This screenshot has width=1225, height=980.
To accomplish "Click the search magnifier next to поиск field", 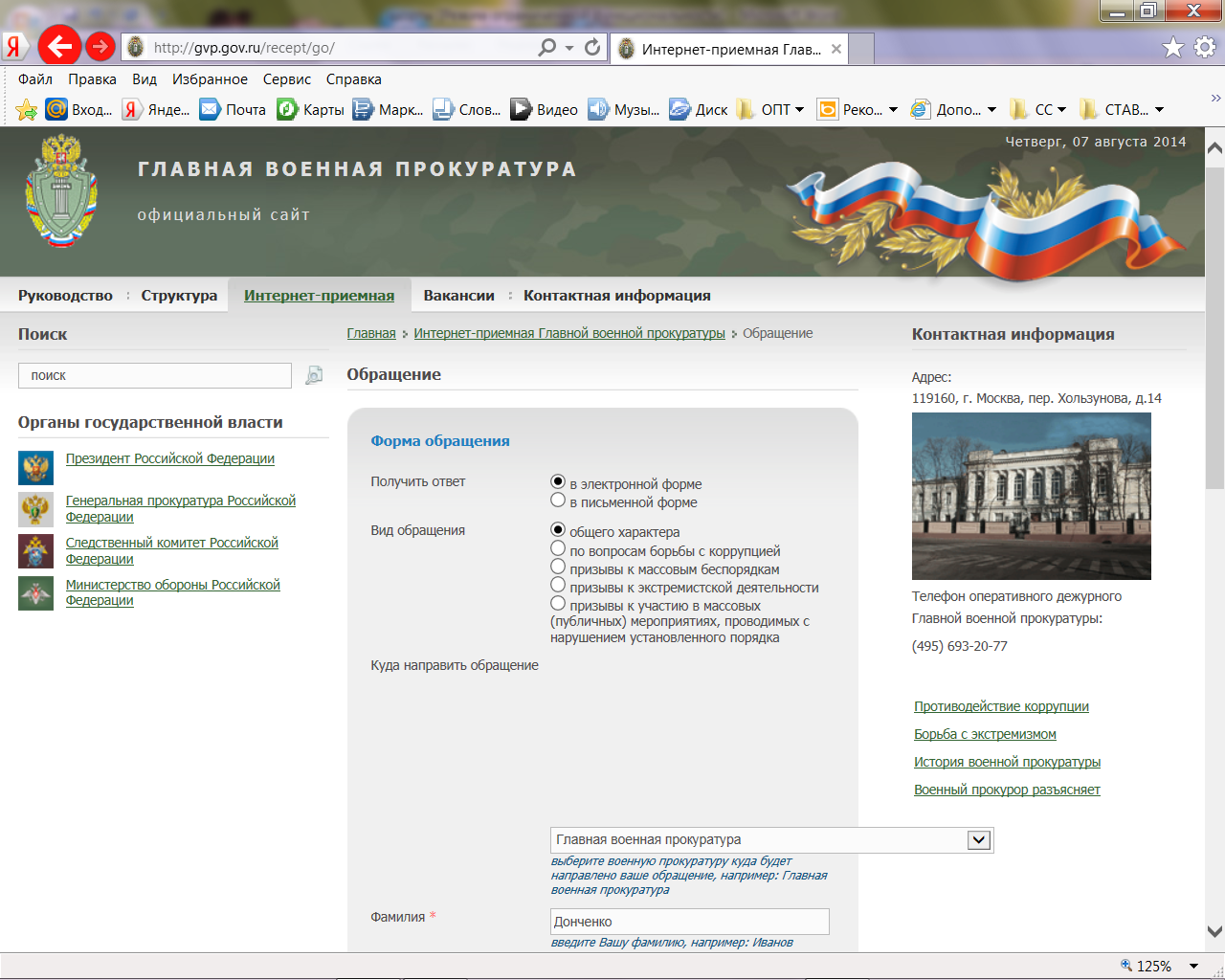I will [x=312, y=375].
